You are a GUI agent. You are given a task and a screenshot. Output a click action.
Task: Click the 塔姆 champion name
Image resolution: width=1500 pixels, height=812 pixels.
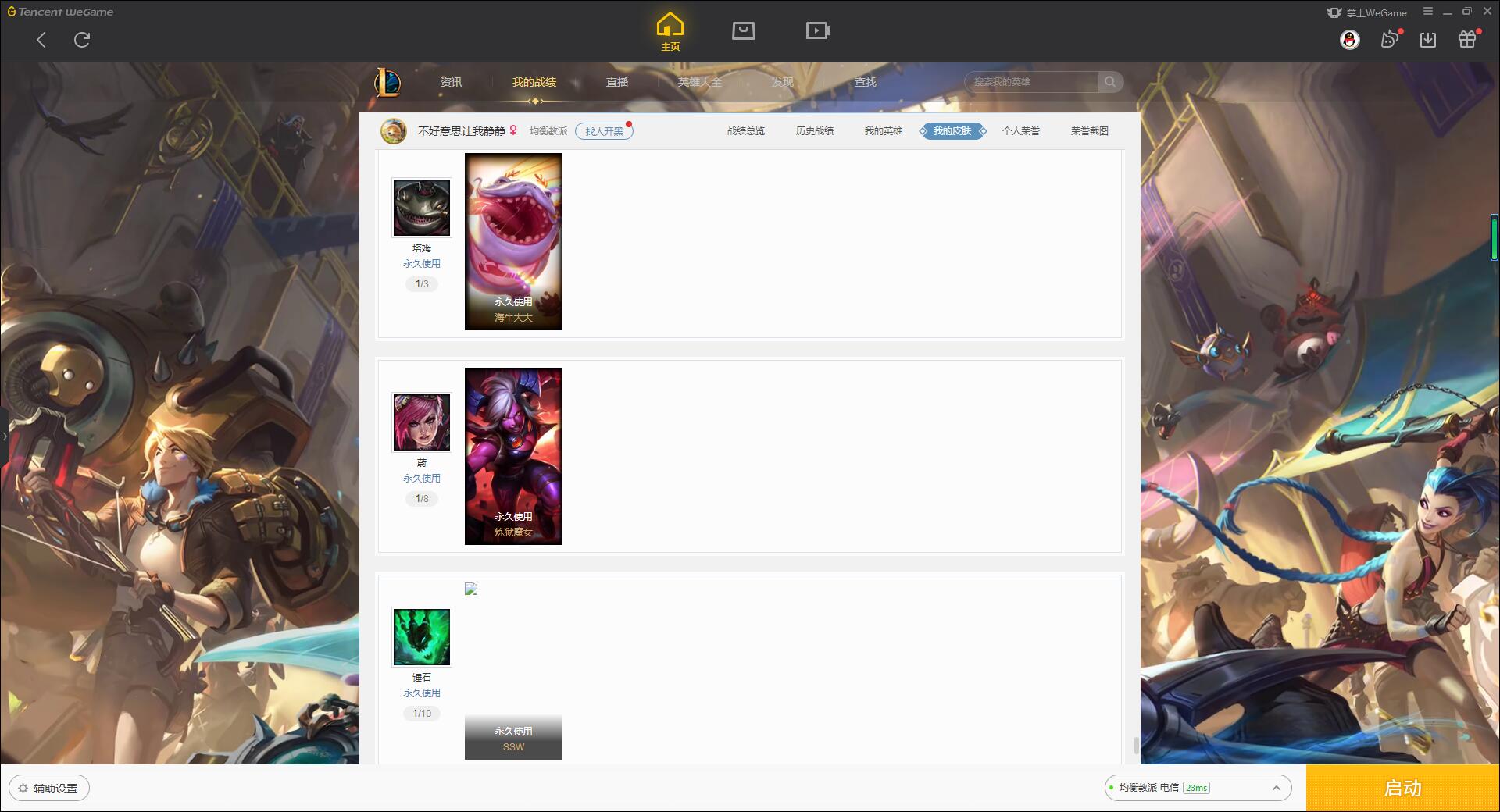pyautogui.click(x=422, y=248)
